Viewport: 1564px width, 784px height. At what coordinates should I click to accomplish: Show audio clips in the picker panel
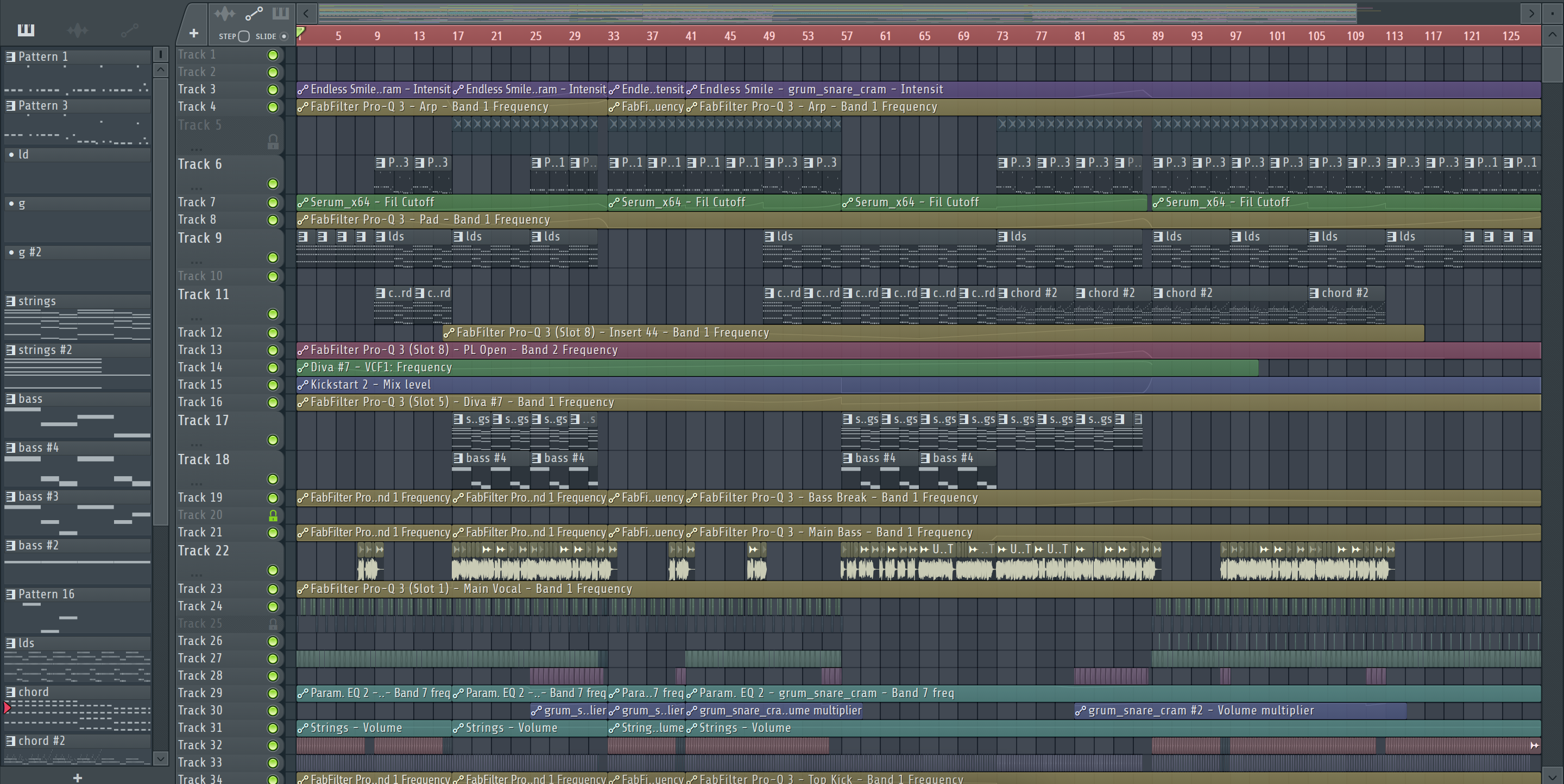point(78,29)
